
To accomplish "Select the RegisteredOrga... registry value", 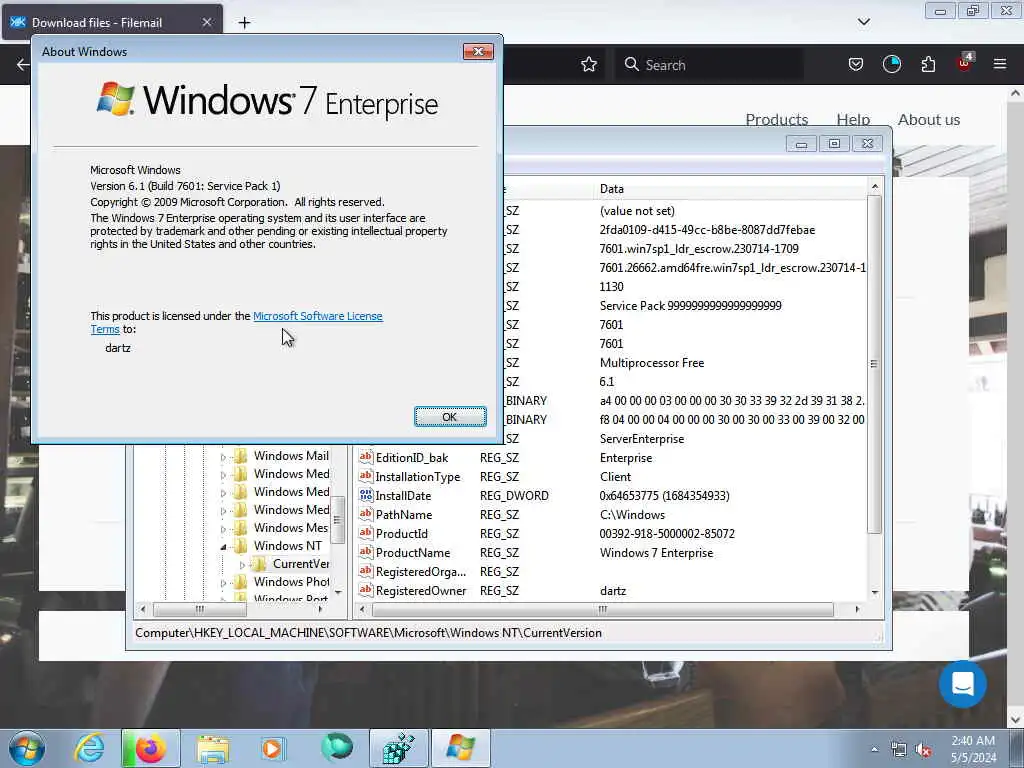I will click(421, 571).
